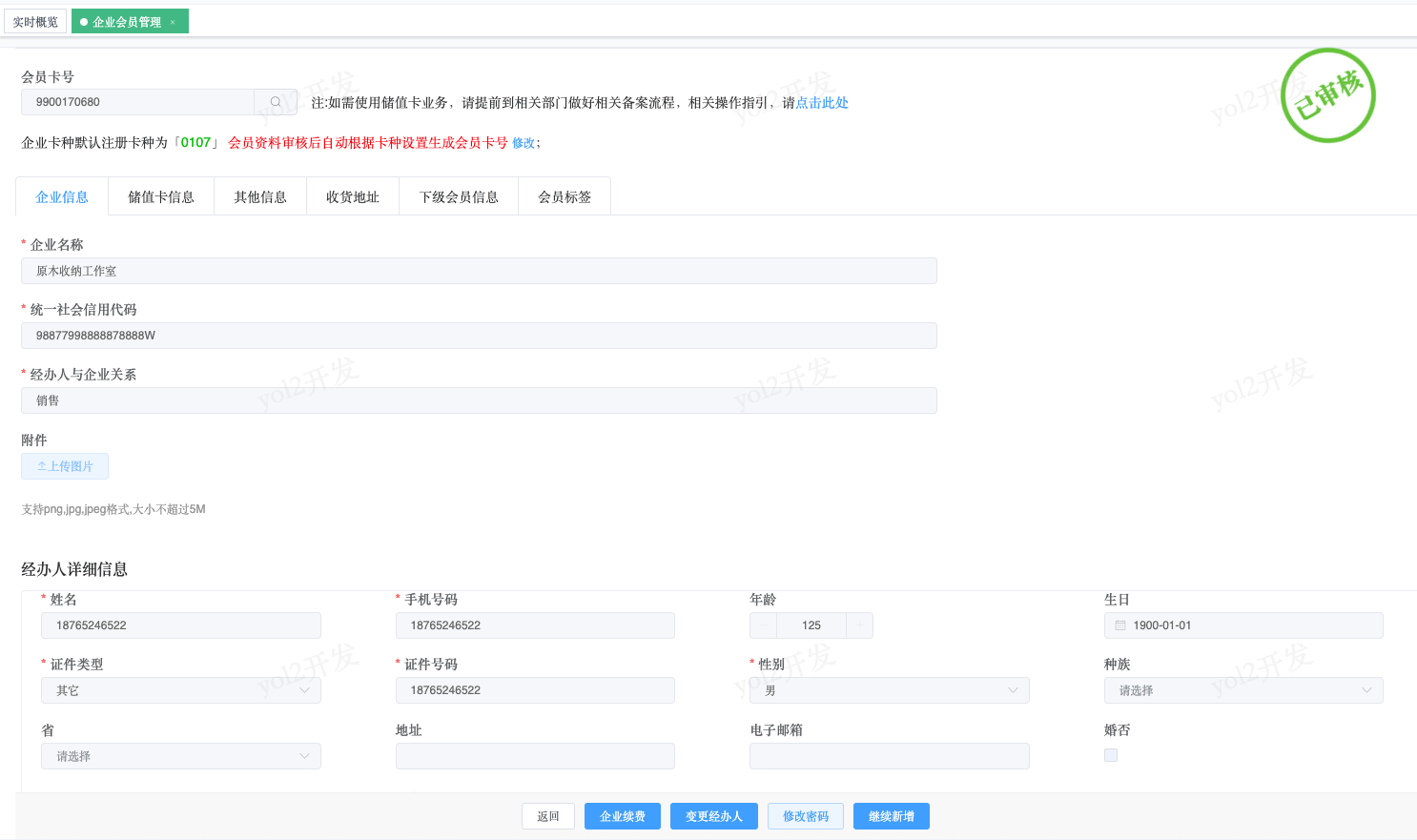Viewport: 1417px width, 840px height.
Task: Open the 点击此处 guide link
Action: (x=822, y=103)
